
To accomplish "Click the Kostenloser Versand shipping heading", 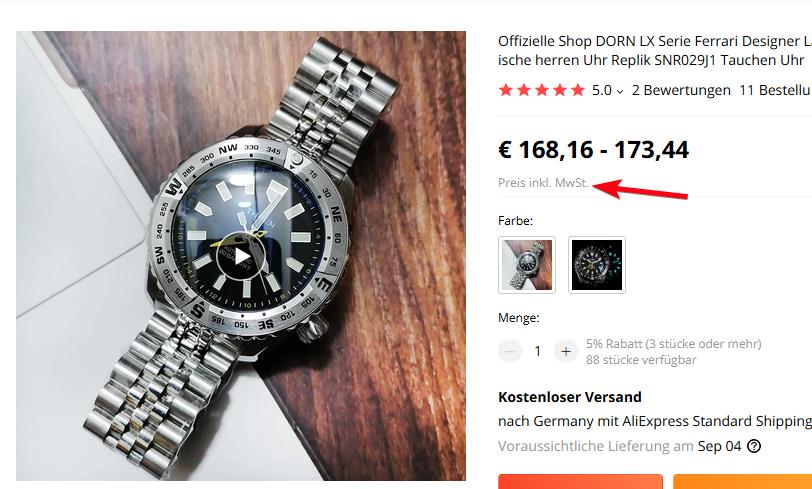I will pyautogui.click(x=570, y=397).
